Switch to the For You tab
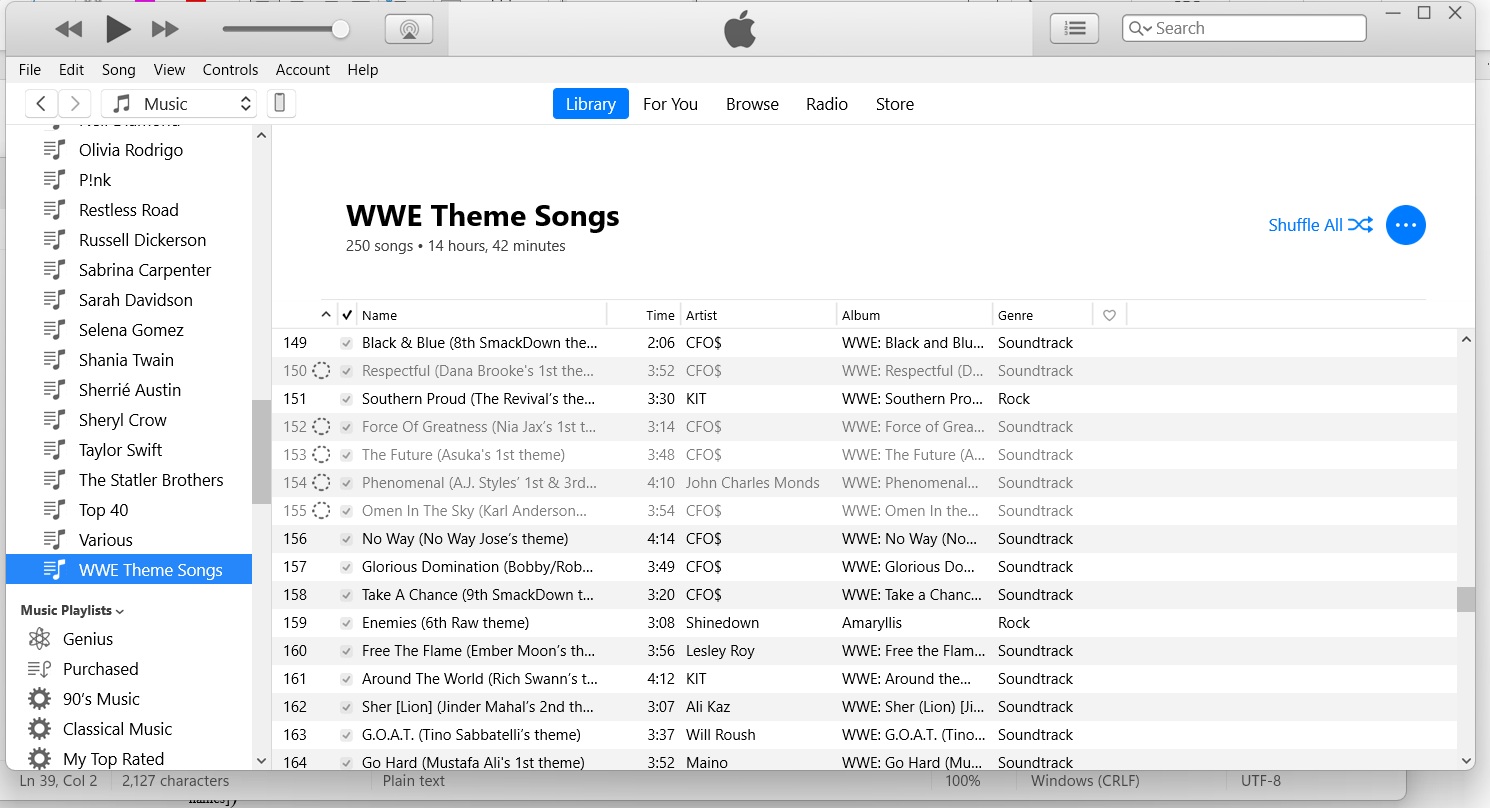The image size is (1490, 808). click(x=670, y=104)
